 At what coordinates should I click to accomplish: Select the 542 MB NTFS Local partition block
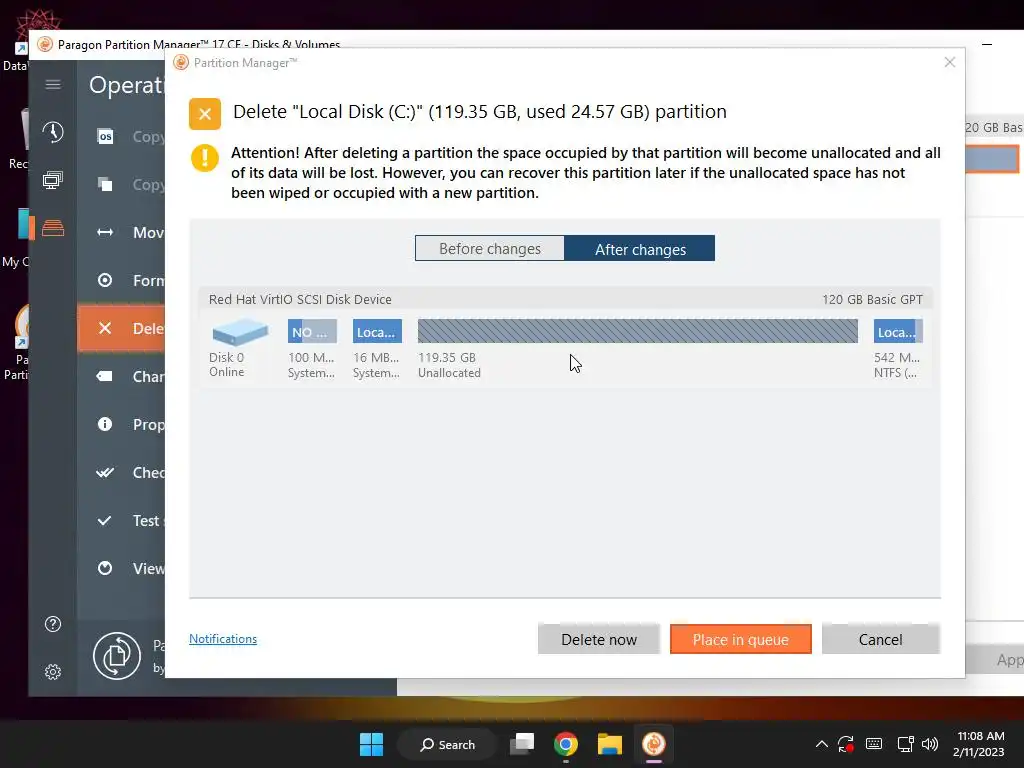(898, 331)
